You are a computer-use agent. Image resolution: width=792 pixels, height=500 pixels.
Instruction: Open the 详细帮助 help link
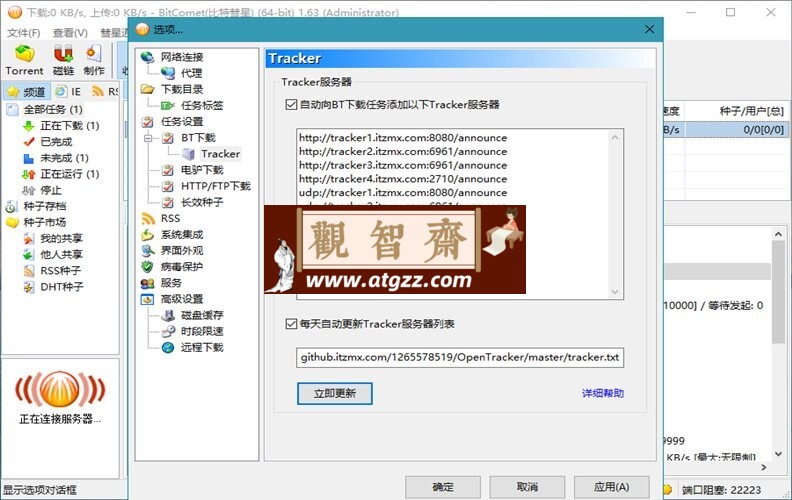(603, 393)
